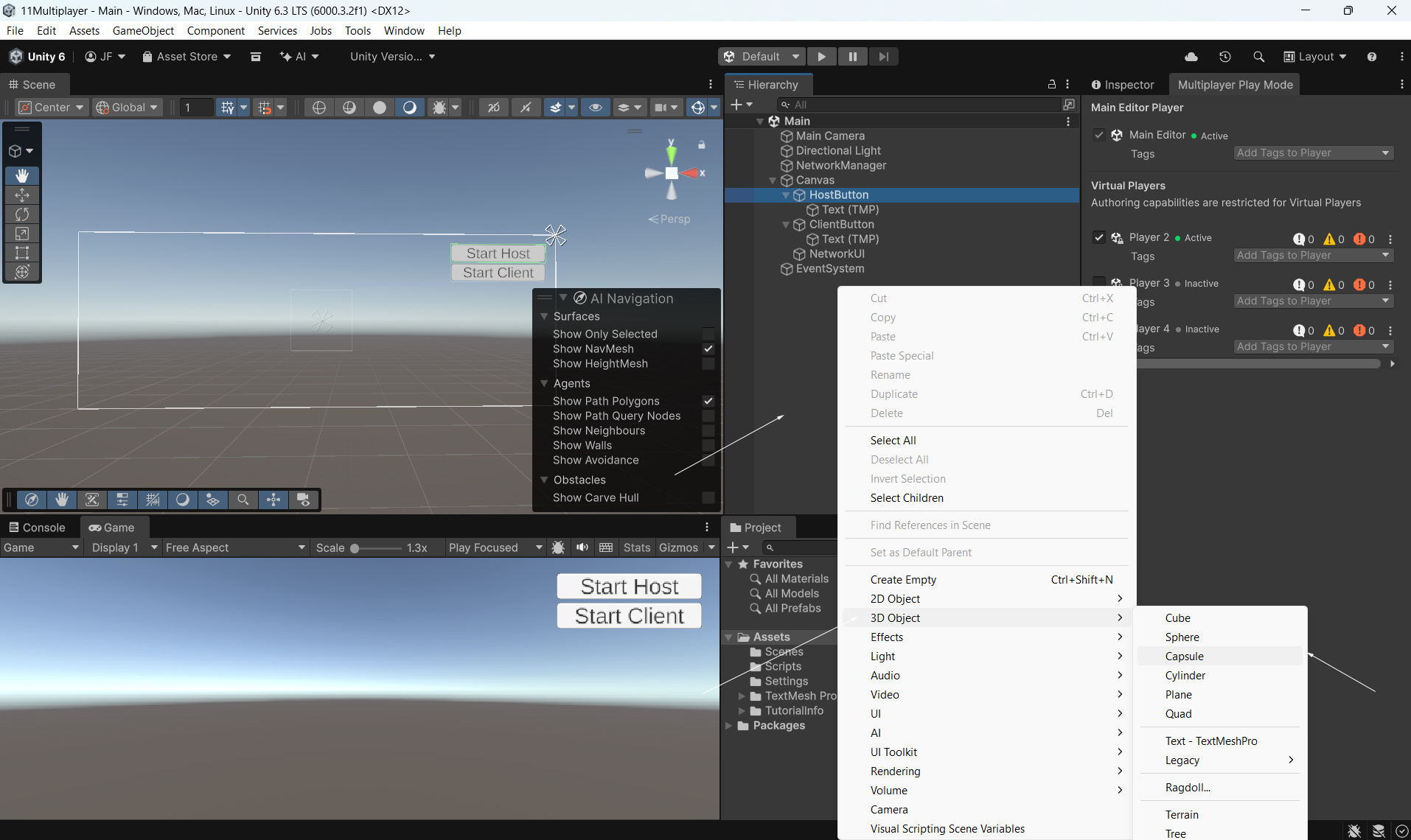Uncheck the Player 2 virtual player
The width and height of the screenshot is (1411, 840).
pyautogui.click(x=1098, y=237)
